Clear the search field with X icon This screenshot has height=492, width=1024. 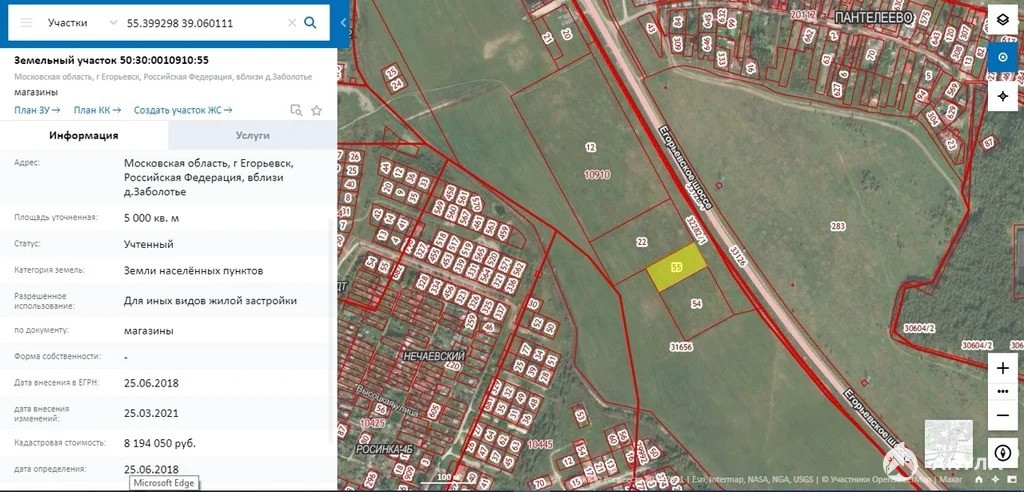[291, 22]
